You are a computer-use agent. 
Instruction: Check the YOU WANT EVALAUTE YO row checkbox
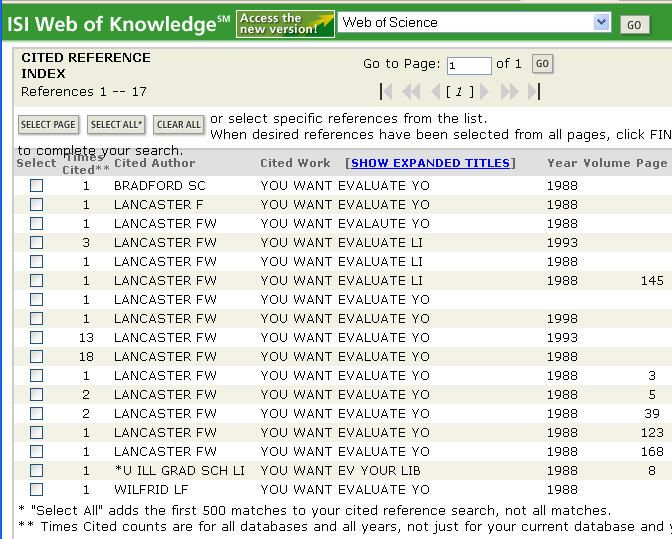tap(36, 223)
